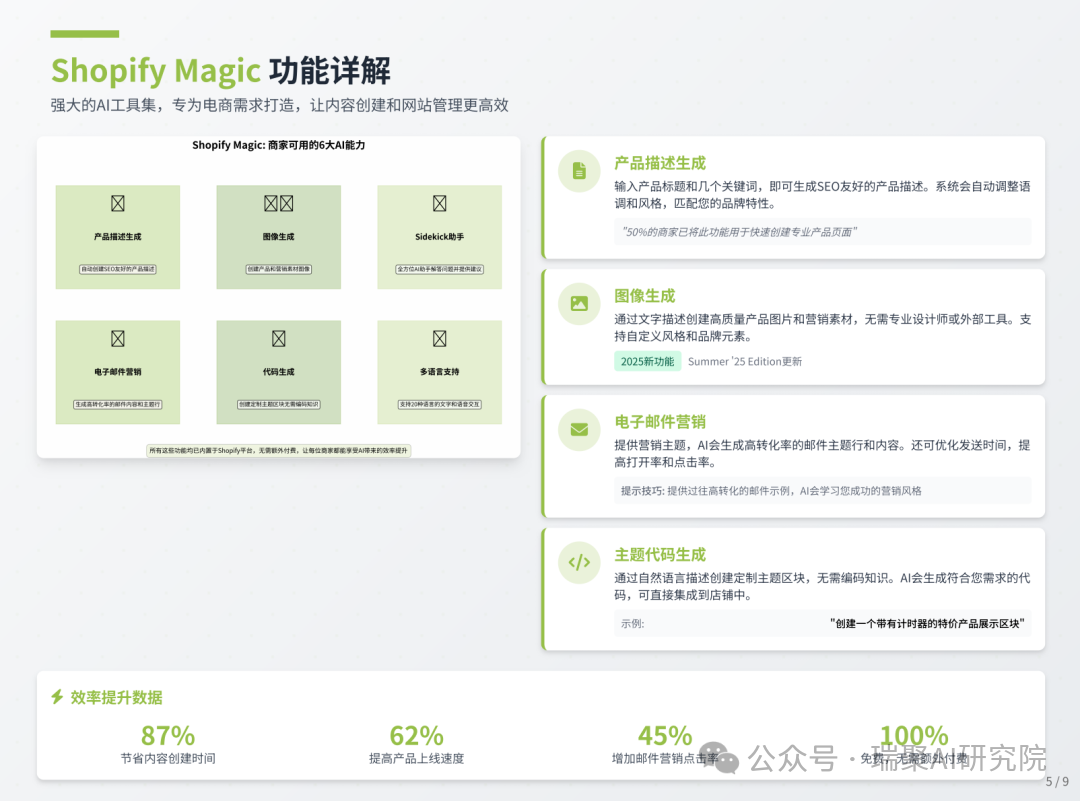Screen dimensions: 1080x801
Task: Click the caption 创建产品和营销素材图像
Action: coord(278,269)
